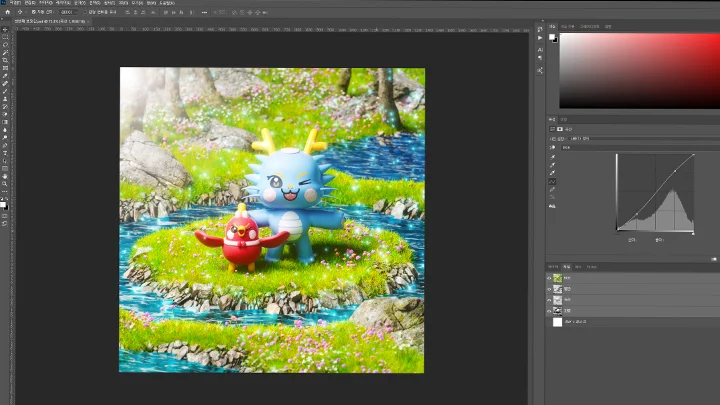Open the Image menu
Image resolution: width=720 pixels, height=405 pixels.
pos(45,3)
